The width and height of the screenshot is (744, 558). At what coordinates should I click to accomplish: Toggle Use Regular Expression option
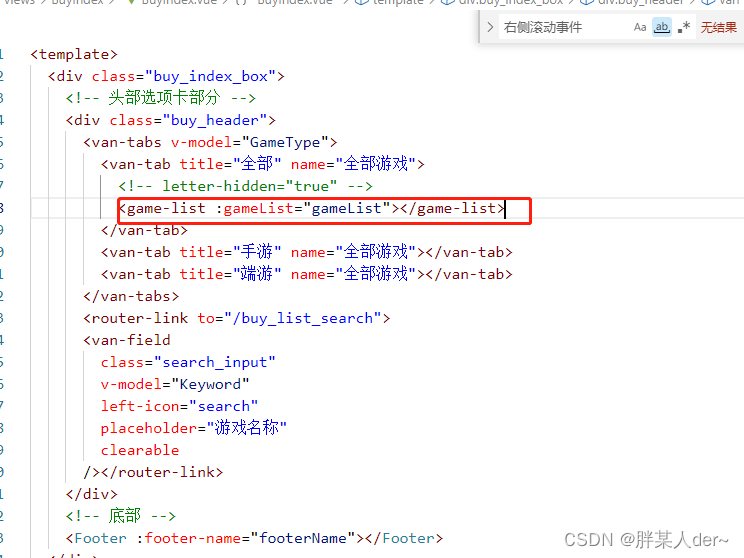pyautogui.click(x=684, y=28)
